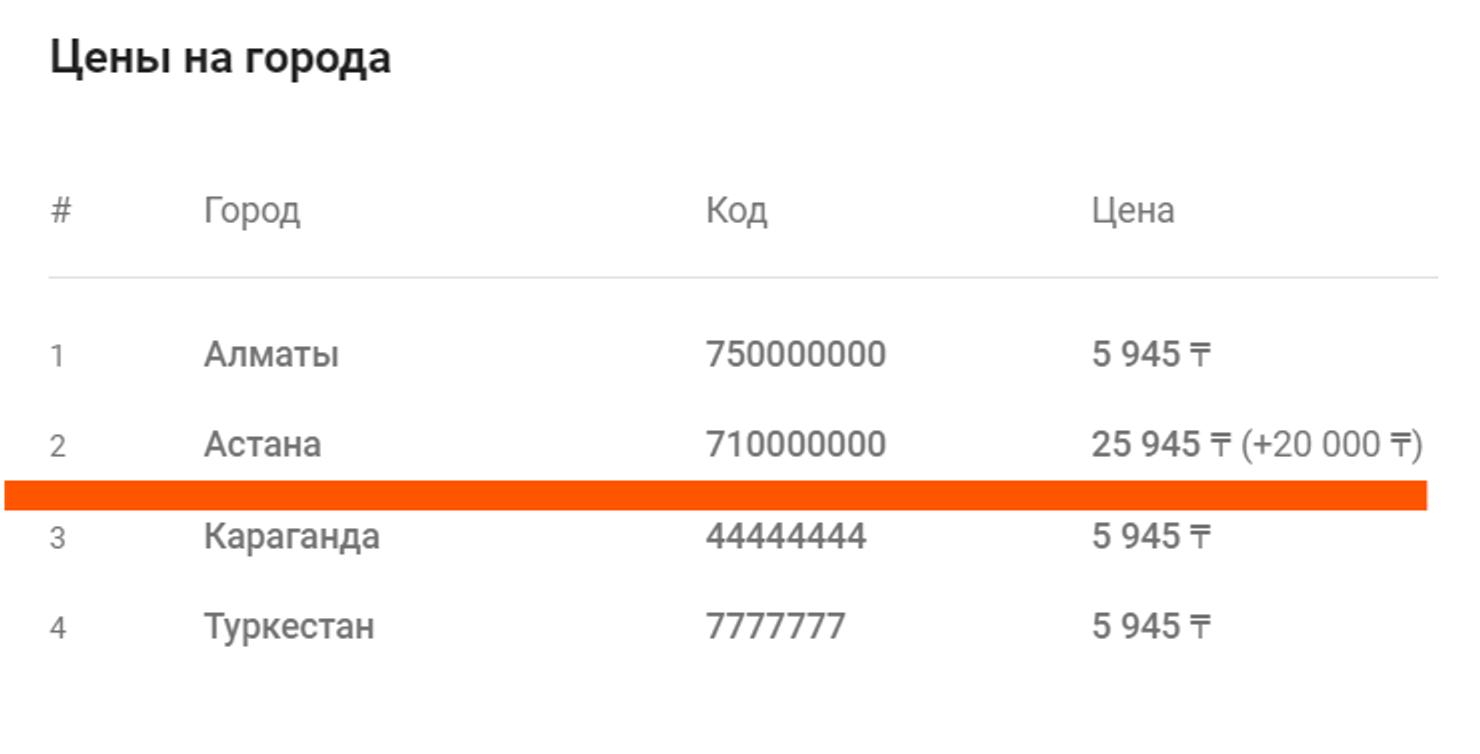Click code 44444444 for Караганда
The width and height of the screenshot is (1480, 754).
pyautogui.click(x=785, y=537)
